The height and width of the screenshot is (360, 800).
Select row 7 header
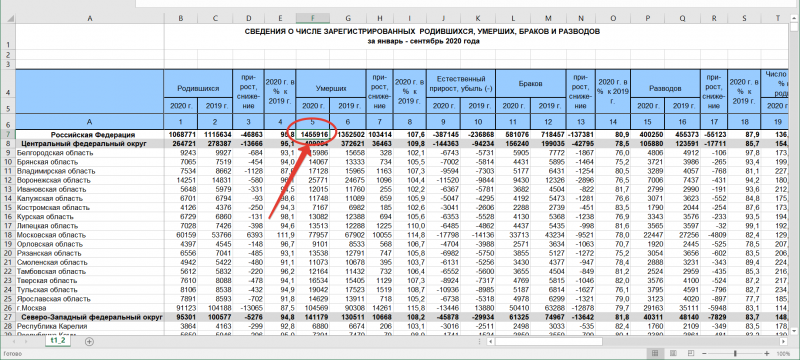pos(8,135)
